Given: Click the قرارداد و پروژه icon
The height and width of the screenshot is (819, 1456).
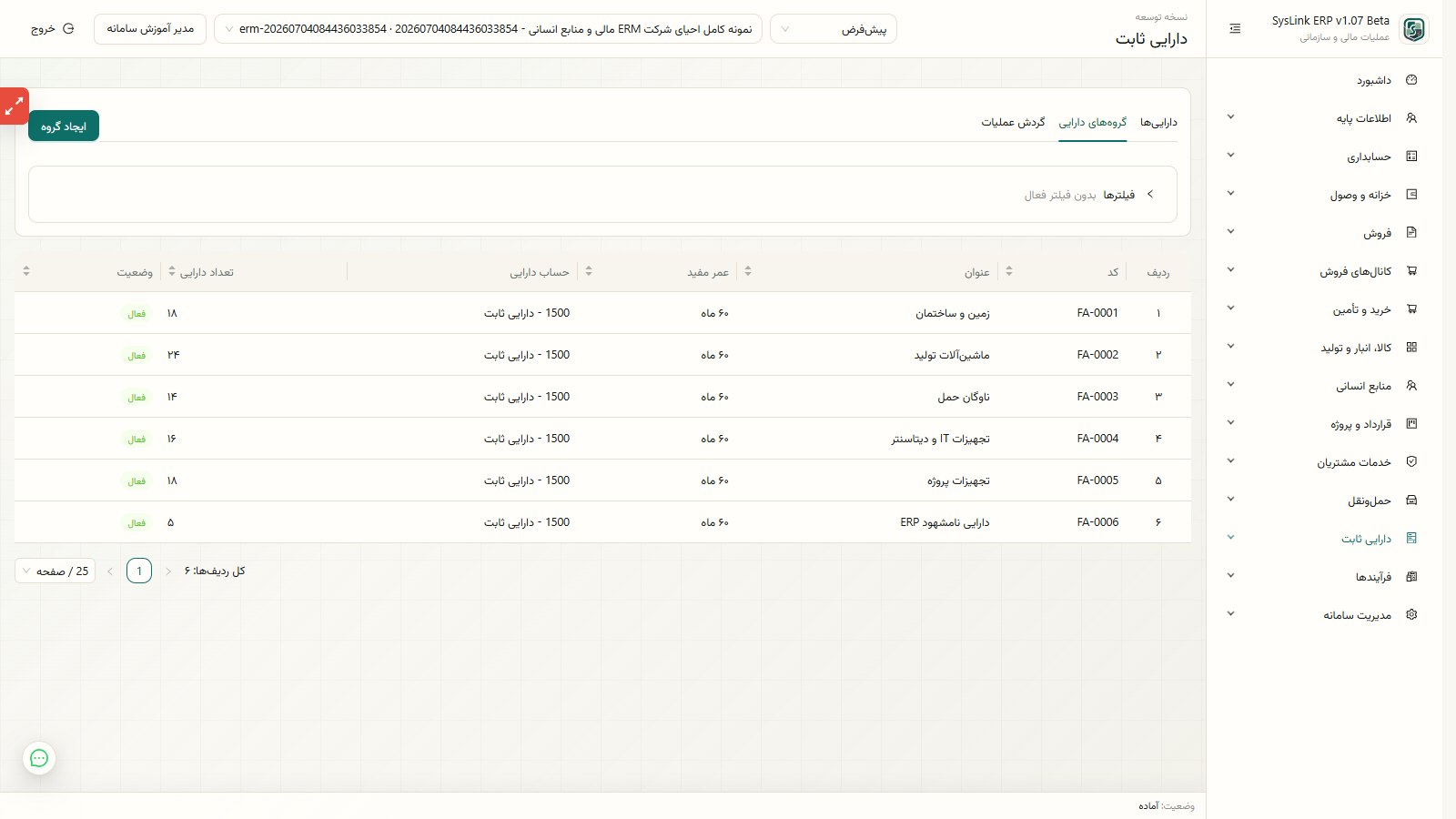Looking at the screenshot, I should pyautogui.click(x=1411, y=424).
